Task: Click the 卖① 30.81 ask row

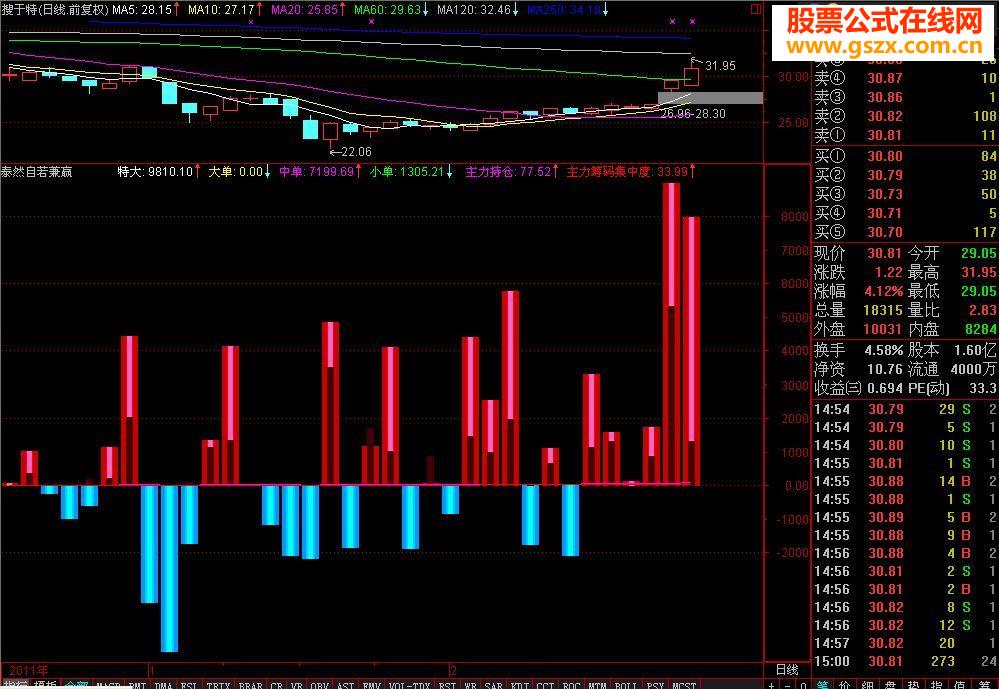Action: click(905, 135)
